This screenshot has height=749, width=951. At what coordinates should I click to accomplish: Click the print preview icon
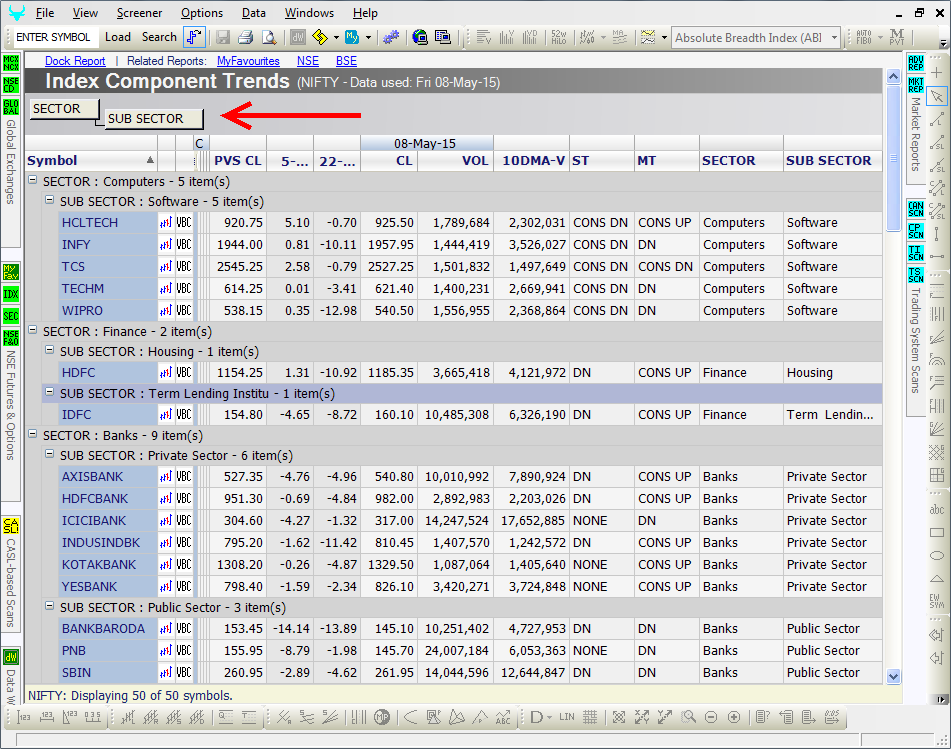coord(269,38)
